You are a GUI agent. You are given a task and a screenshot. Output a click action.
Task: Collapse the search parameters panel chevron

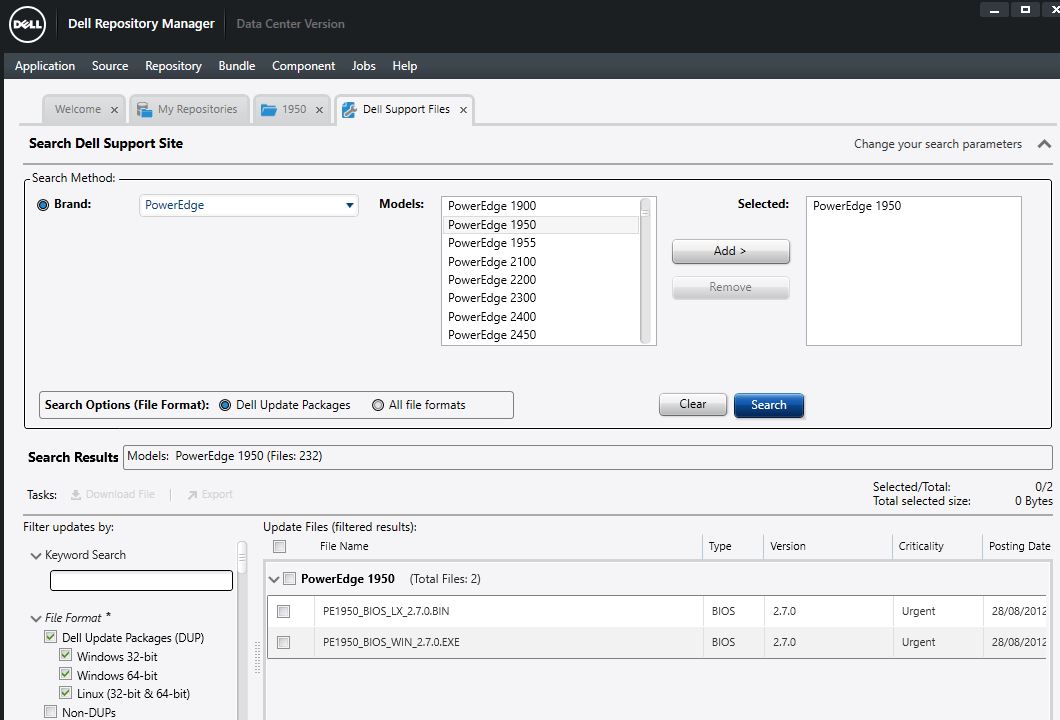1044,144
